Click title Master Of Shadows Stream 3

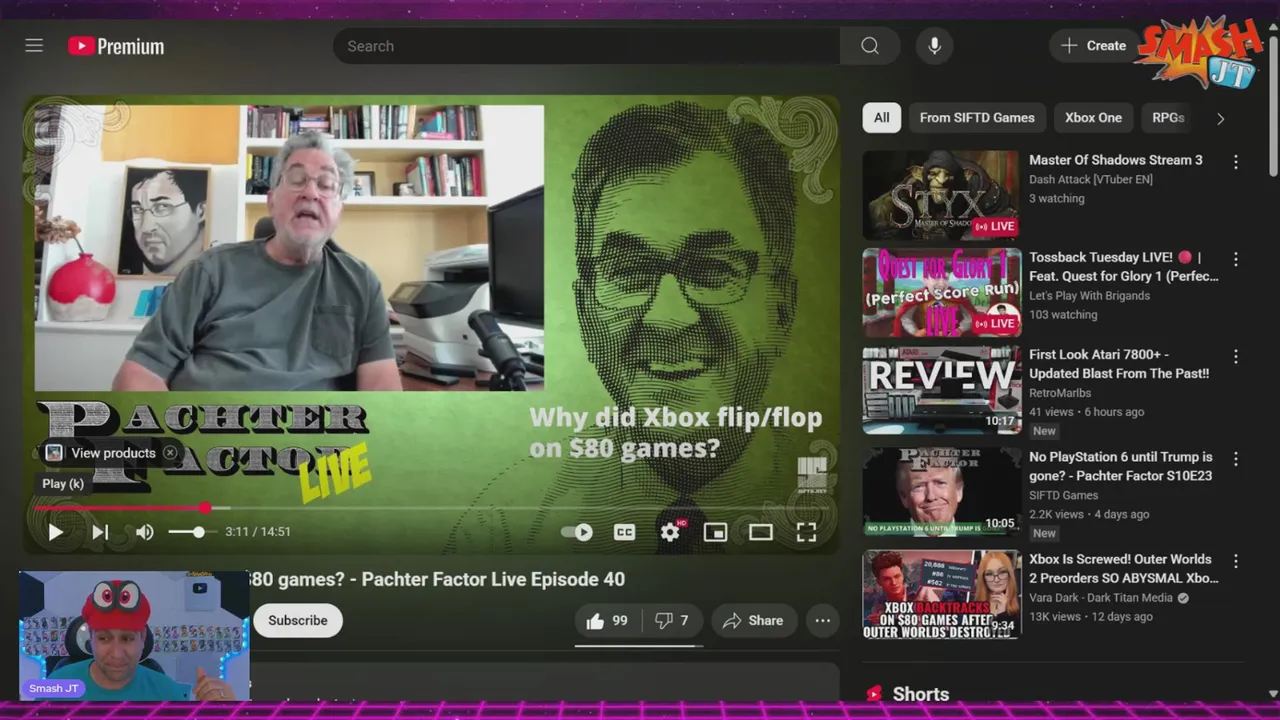click(1116, 160)
